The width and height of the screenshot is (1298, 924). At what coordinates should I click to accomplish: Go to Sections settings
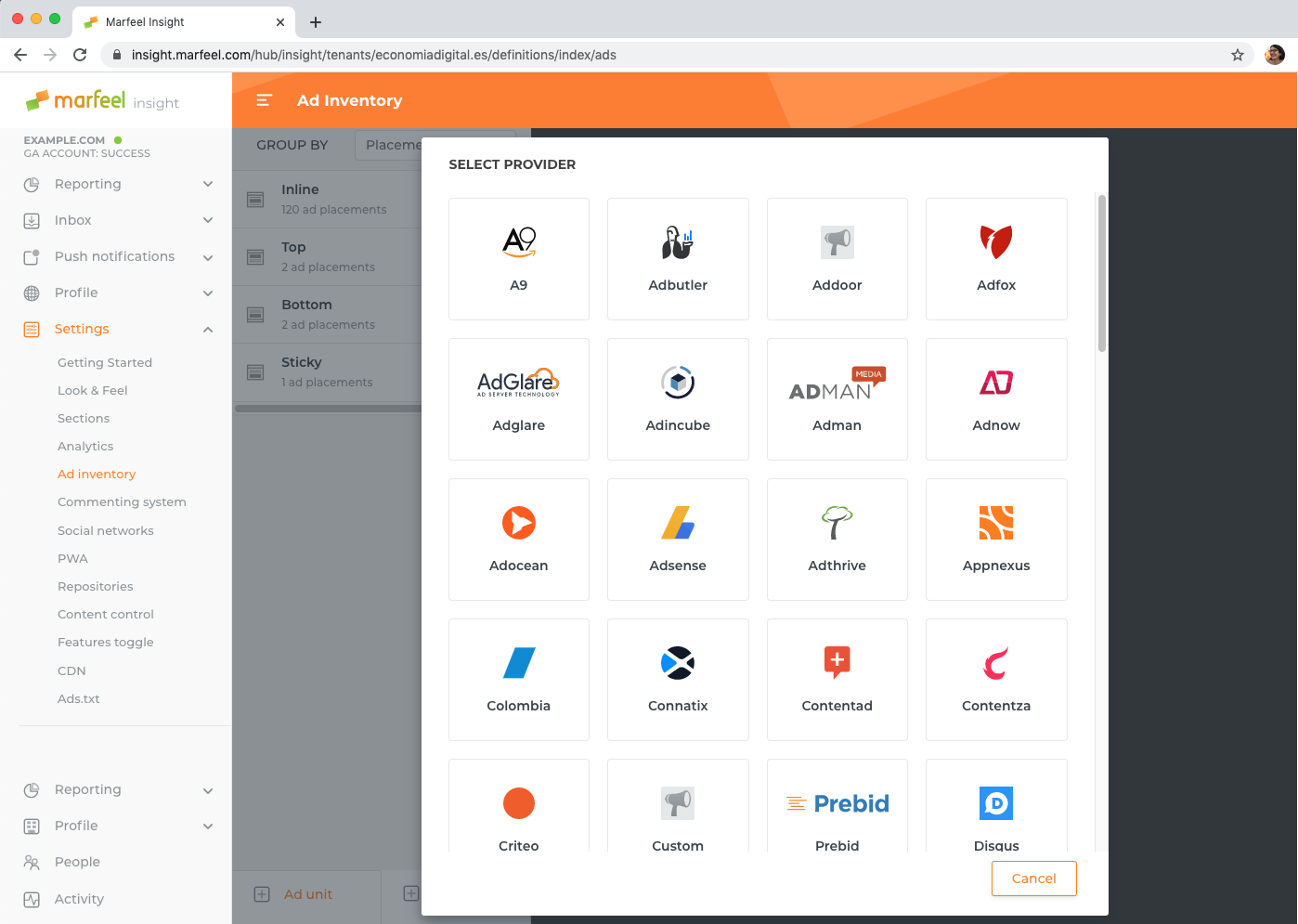tap(84, 418)
